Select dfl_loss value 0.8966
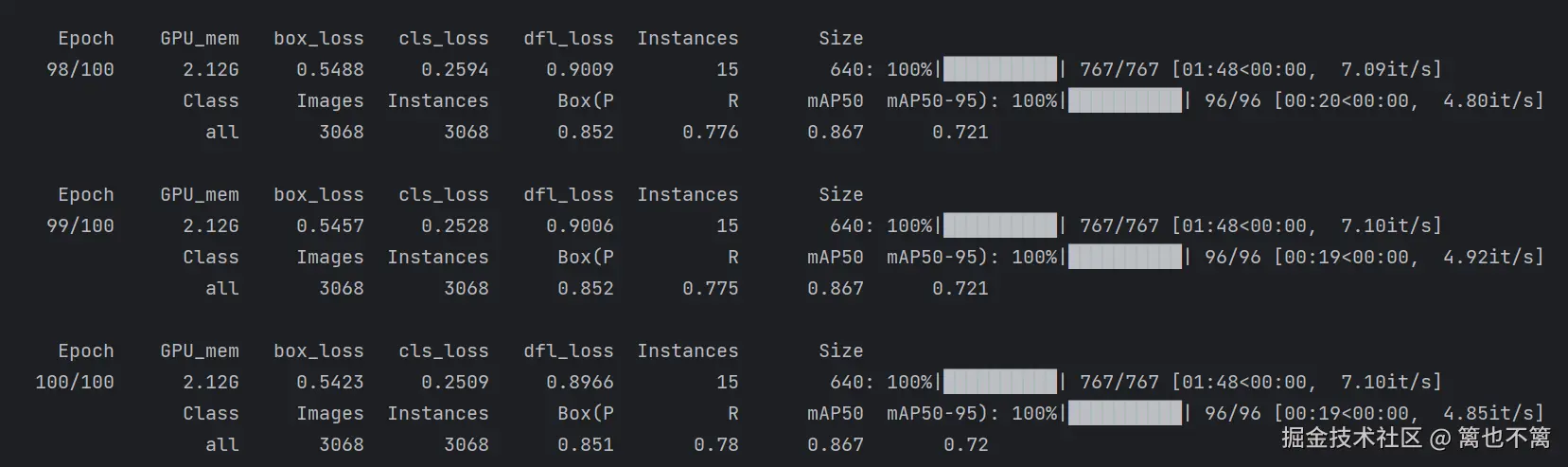This screenshot has width=1568, height=467. click(579, 382)
